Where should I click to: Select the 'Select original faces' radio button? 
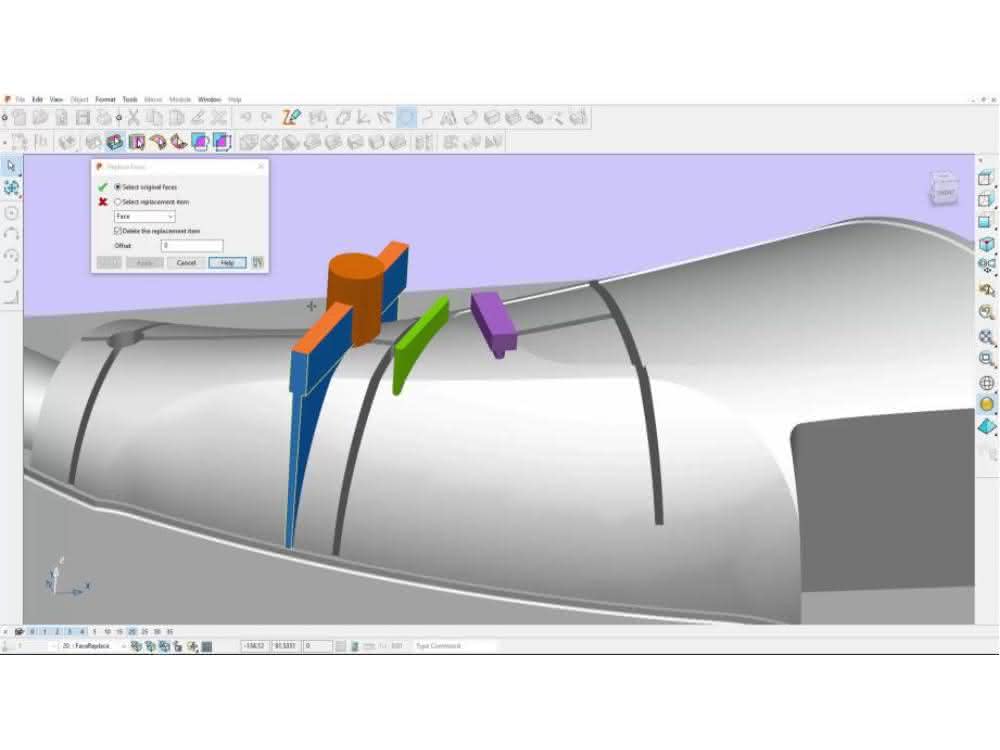pyautogui.click(x=117, y=187)
